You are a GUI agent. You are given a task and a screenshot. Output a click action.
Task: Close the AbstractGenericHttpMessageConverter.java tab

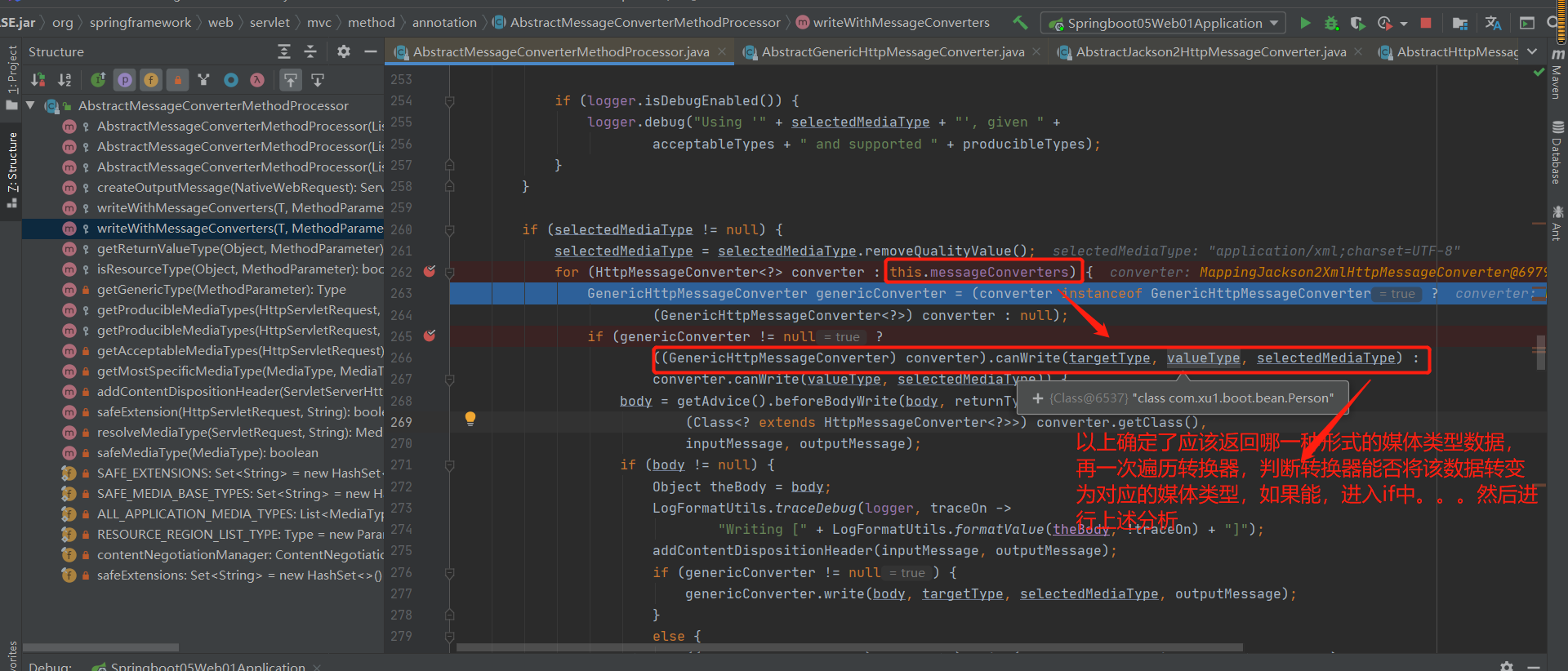tap(1036, 51)
